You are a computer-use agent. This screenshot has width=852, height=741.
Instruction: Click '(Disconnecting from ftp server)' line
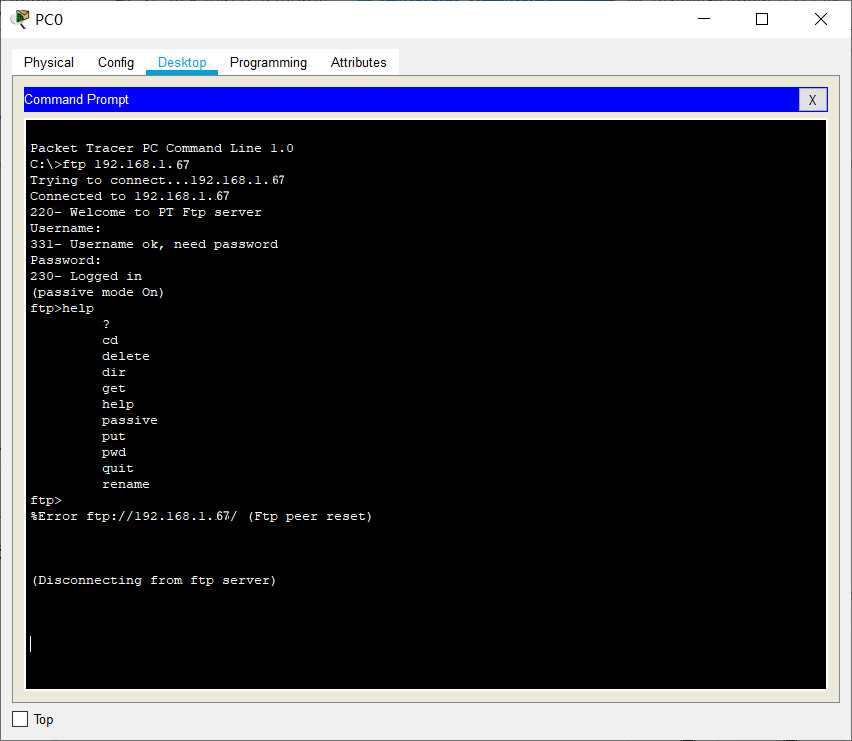154,580
